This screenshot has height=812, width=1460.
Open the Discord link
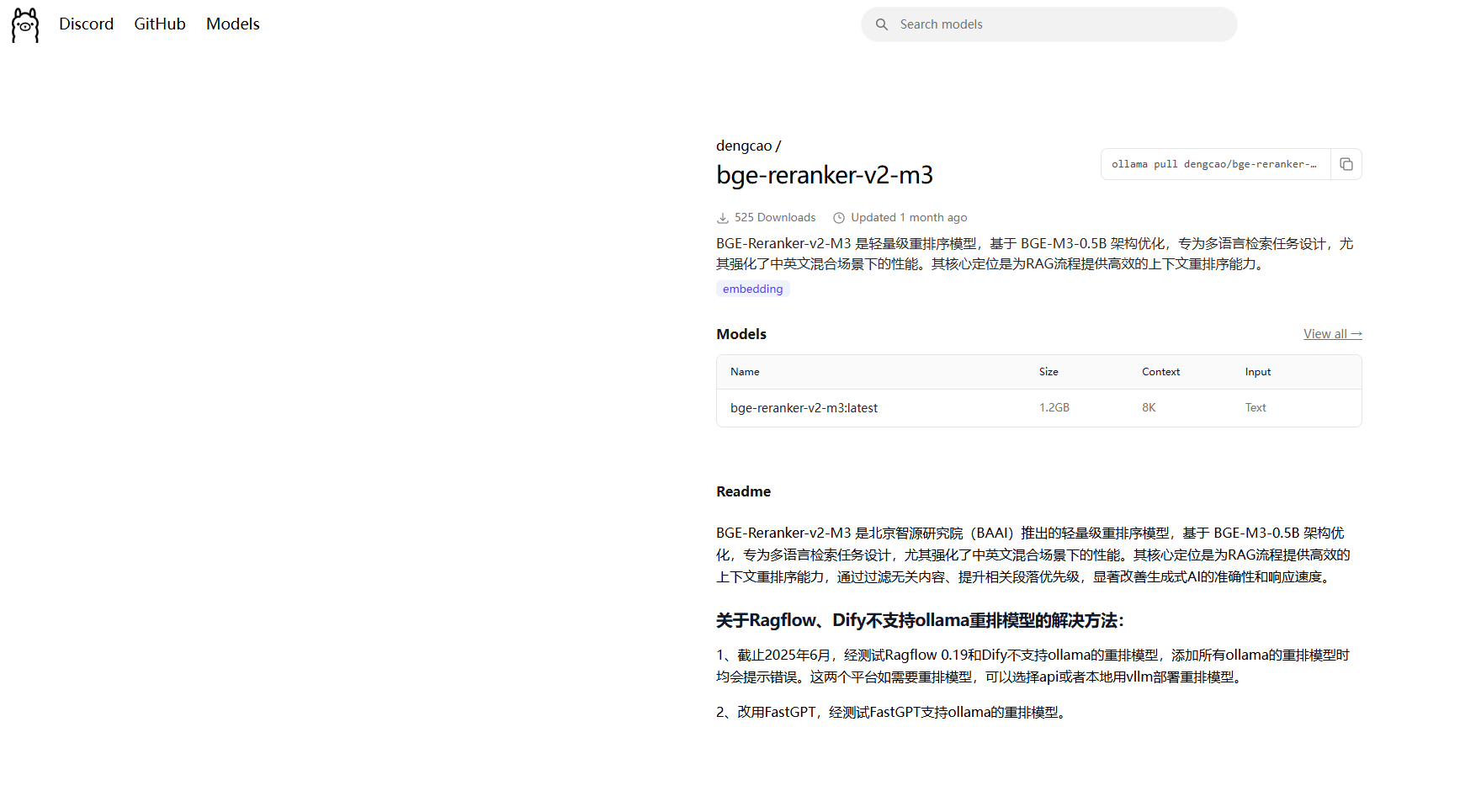tap(86, 24)
